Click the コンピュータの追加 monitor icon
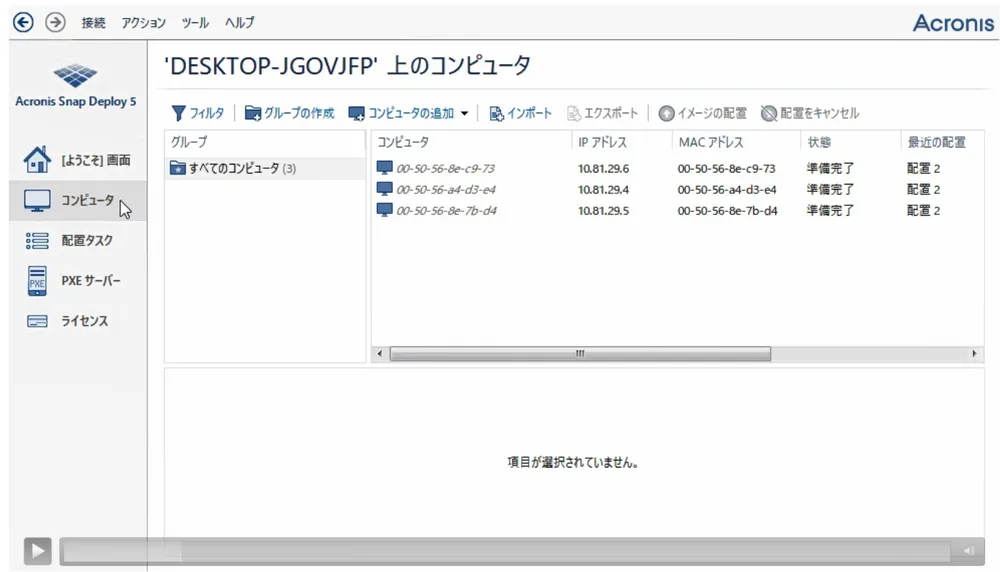Image resolution: width=1000 pixels, height=572 pixels. pyautogui.click(x=357, y=114)
